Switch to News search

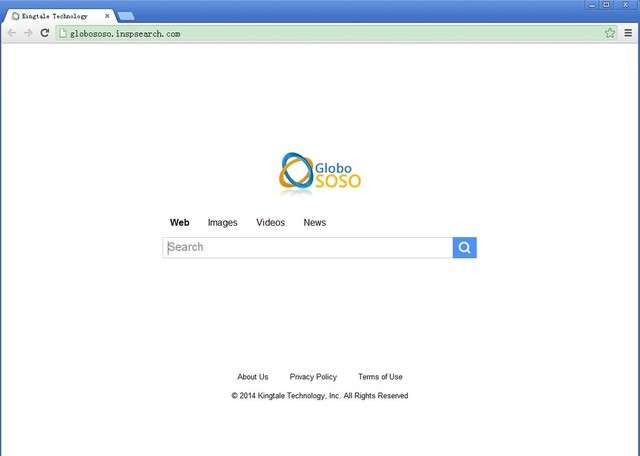315,222
